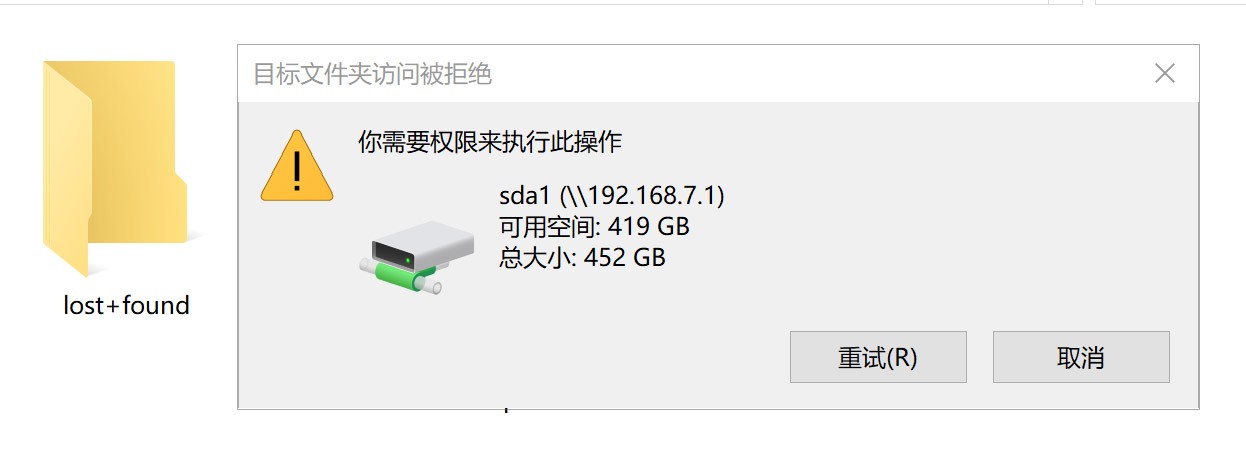The width and height of the screenshot is (1246, 451).
Task: Click the sda1 (\\192.168.7.1) drive name
Action: 612,194
